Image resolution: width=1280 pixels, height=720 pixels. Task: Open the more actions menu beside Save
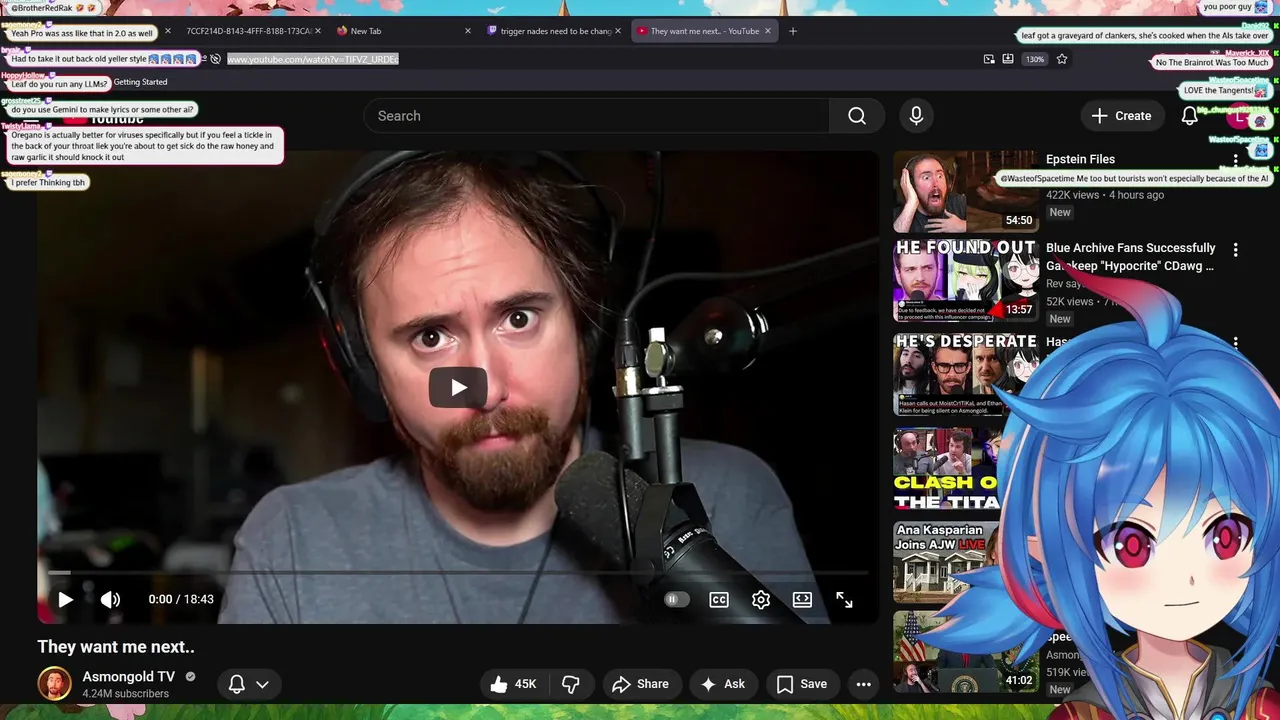tap(864, 684)
